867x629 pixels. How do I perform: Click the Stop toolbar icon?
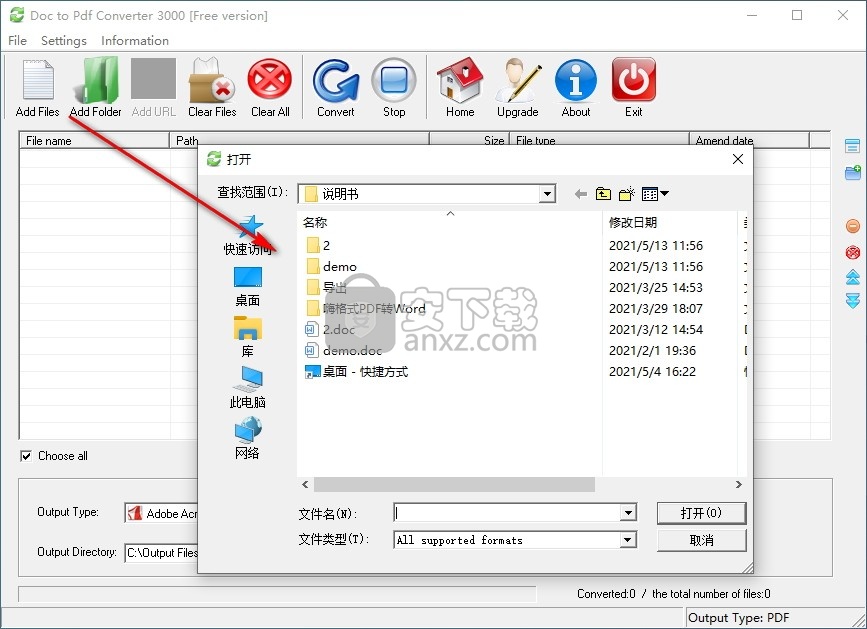[x=394, y=81]
